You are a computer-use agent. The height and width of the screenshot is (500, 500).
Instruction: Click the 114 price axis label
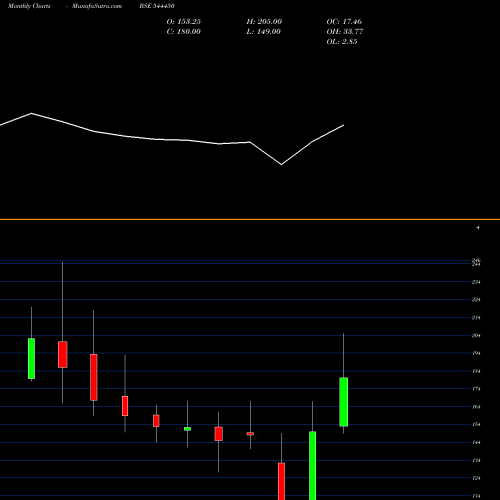pyautogui.click(x=476, y=496)
